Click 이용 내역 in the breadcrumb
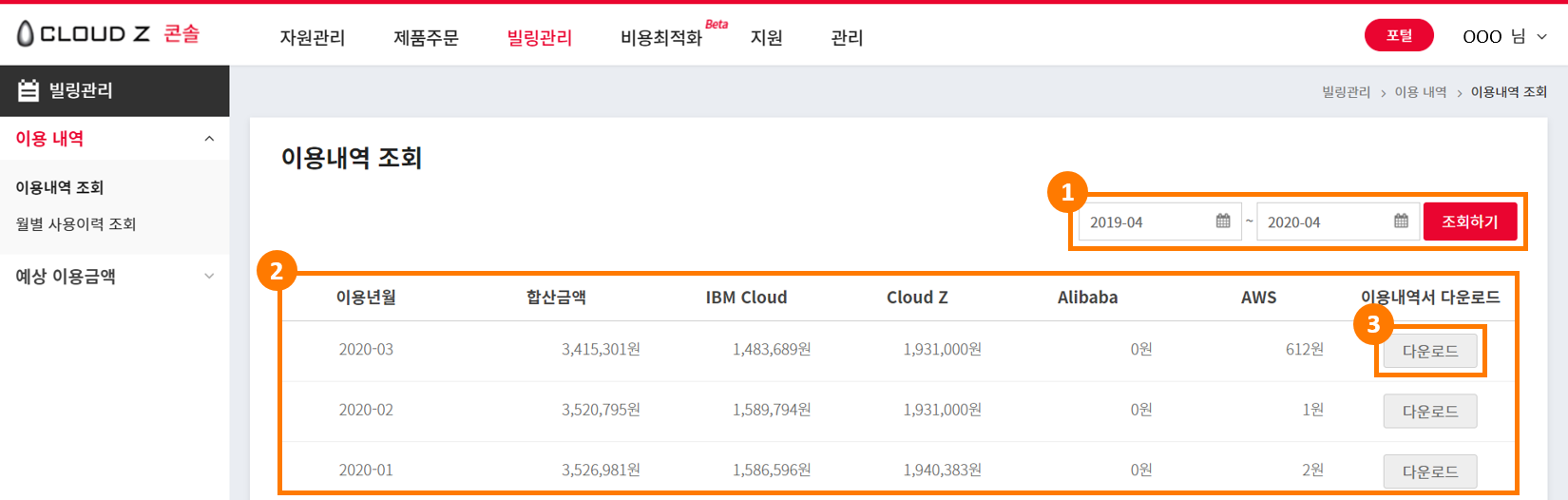Screen dimensions: 1568x500 [x=1421, y=92]
